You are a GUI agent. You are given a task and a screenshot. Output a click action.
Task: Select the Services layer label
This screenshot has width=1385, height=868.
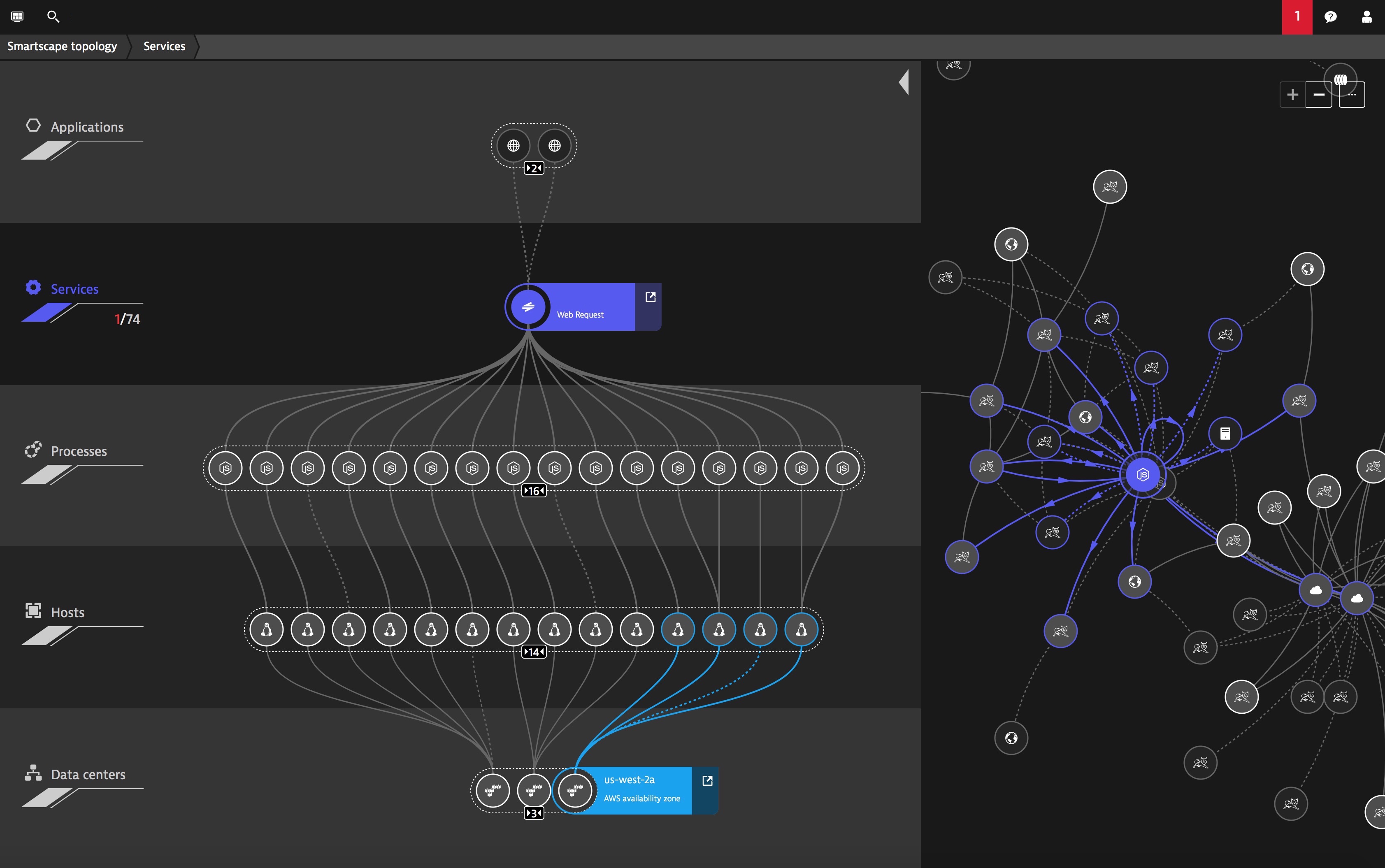point(74,289)
